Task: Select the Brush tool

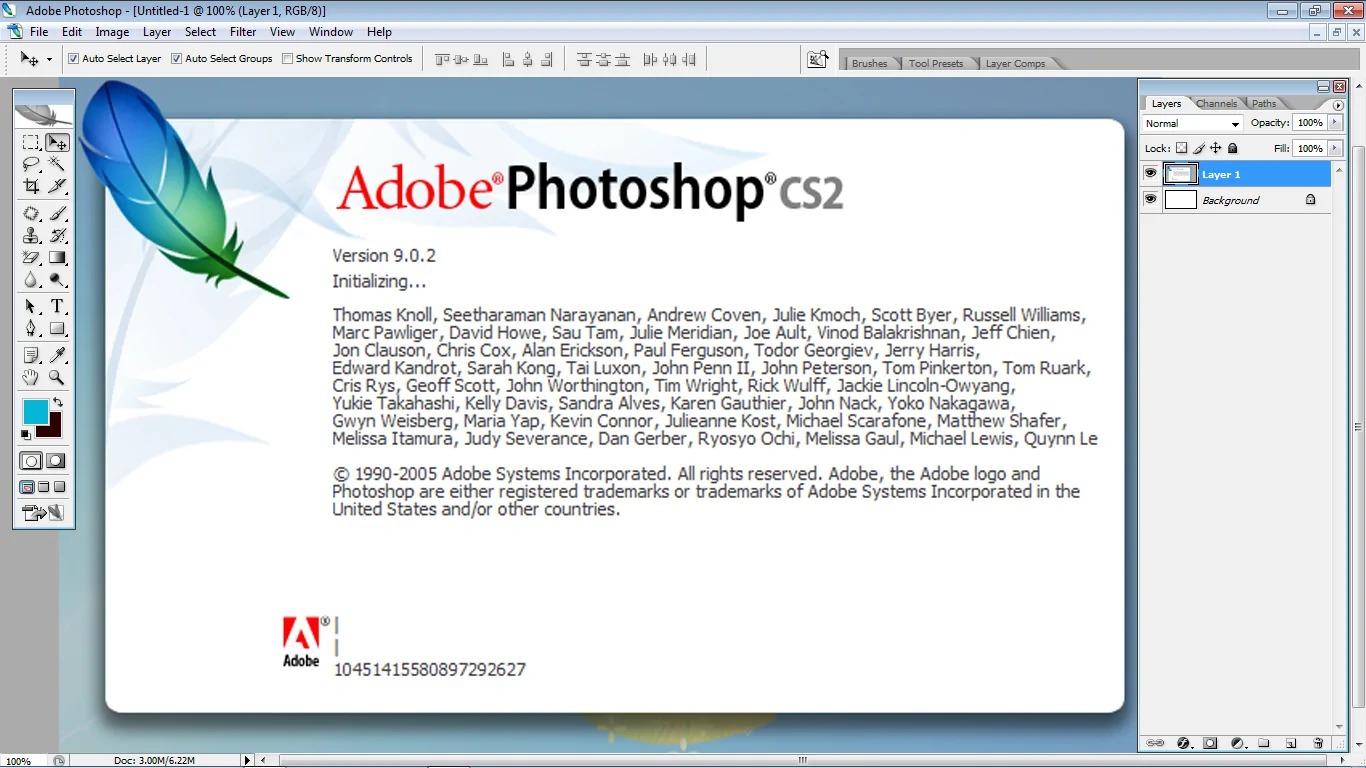Action: click(57, 214)
